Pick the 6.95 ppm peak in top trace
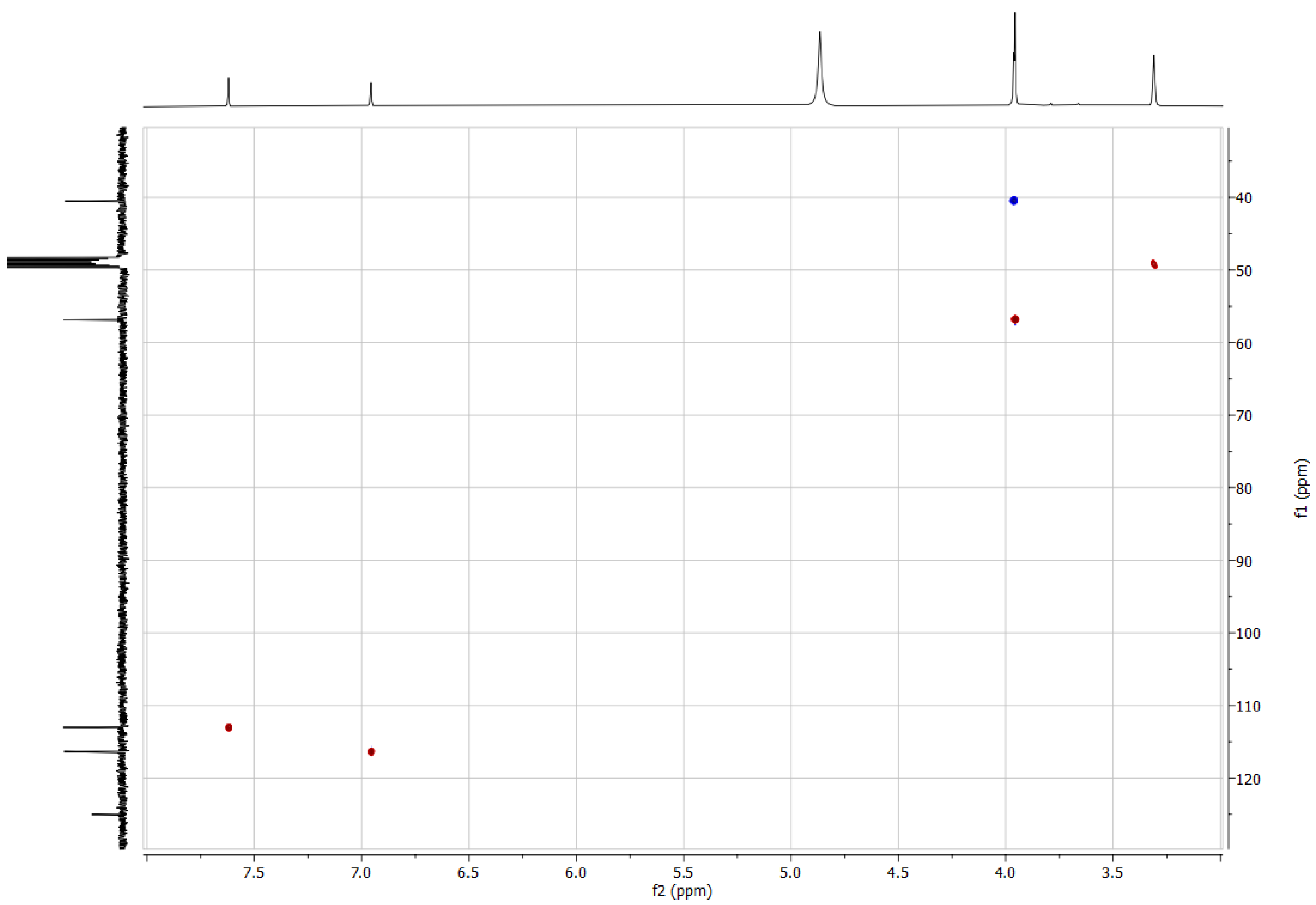The height and width of the screenshot is (905, 1316). 371,94
